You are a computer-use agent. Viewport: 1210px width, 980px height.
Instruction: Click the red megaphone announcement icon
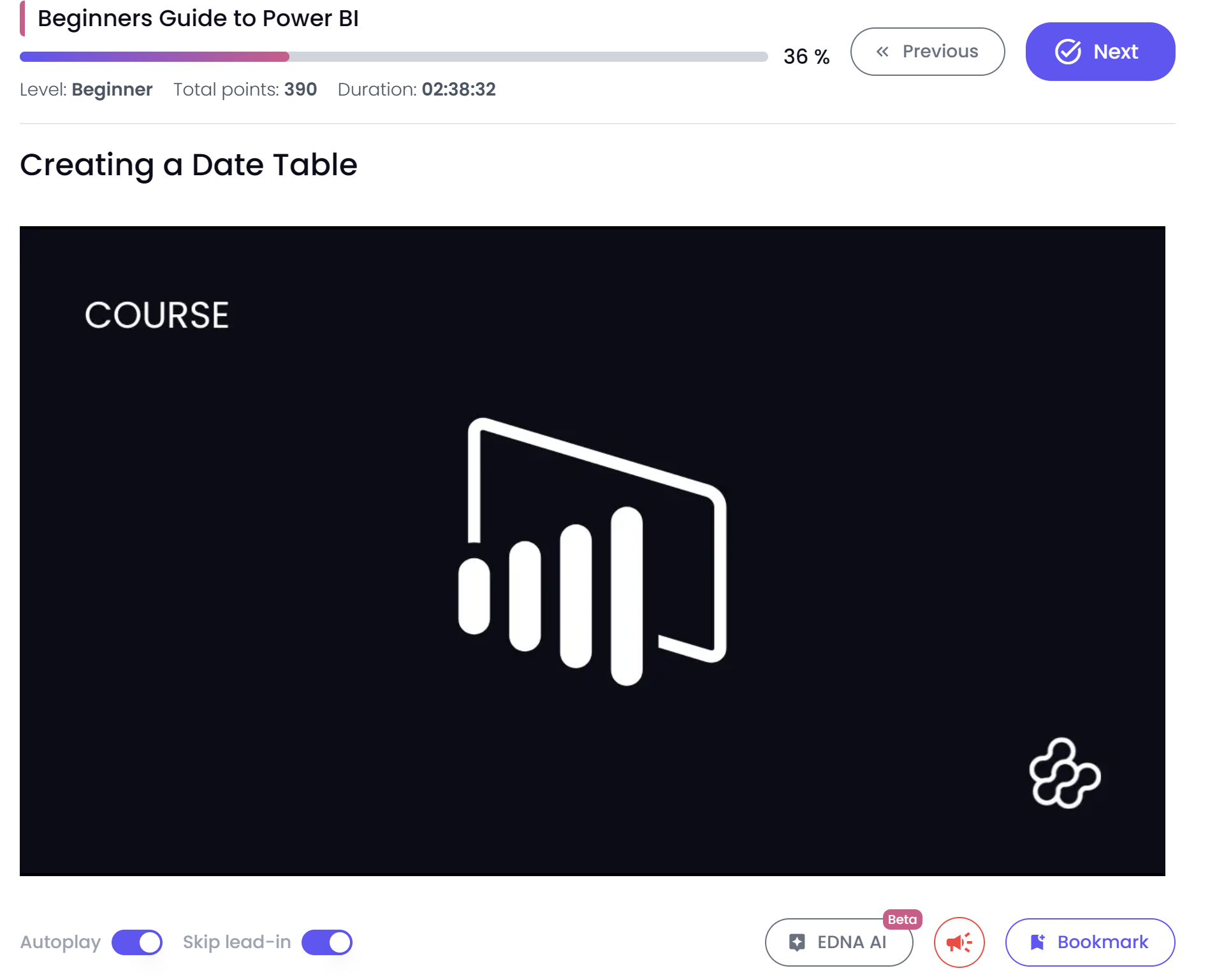click(x=959, y=942)
